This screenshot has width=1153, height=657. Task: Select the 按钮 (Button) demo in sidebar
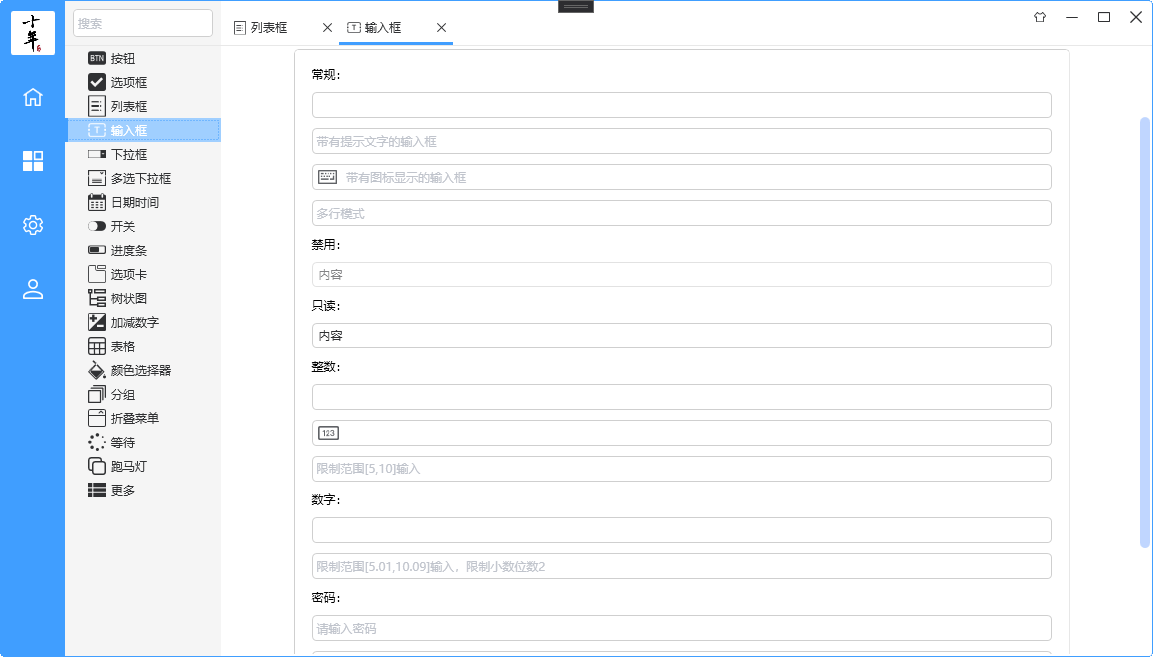point(121,58)
